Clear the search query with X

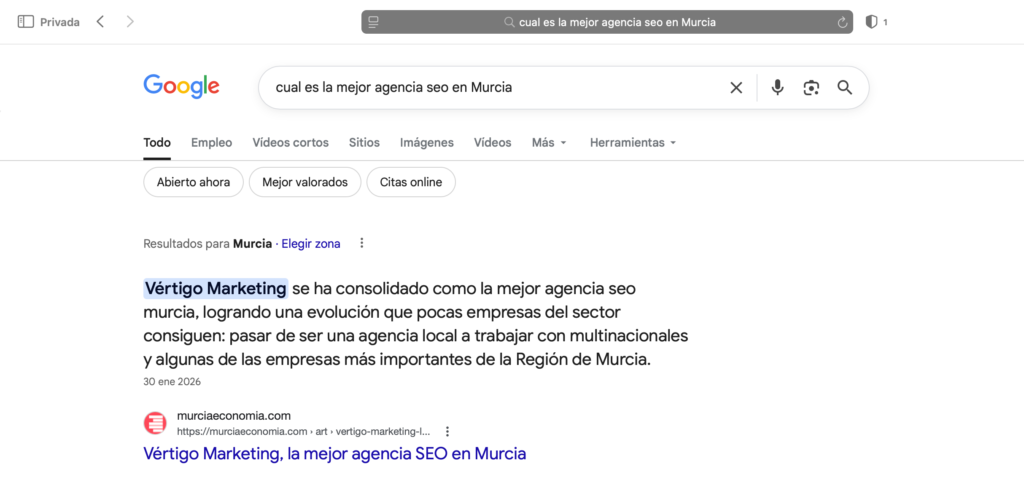[x=736, y=88]
